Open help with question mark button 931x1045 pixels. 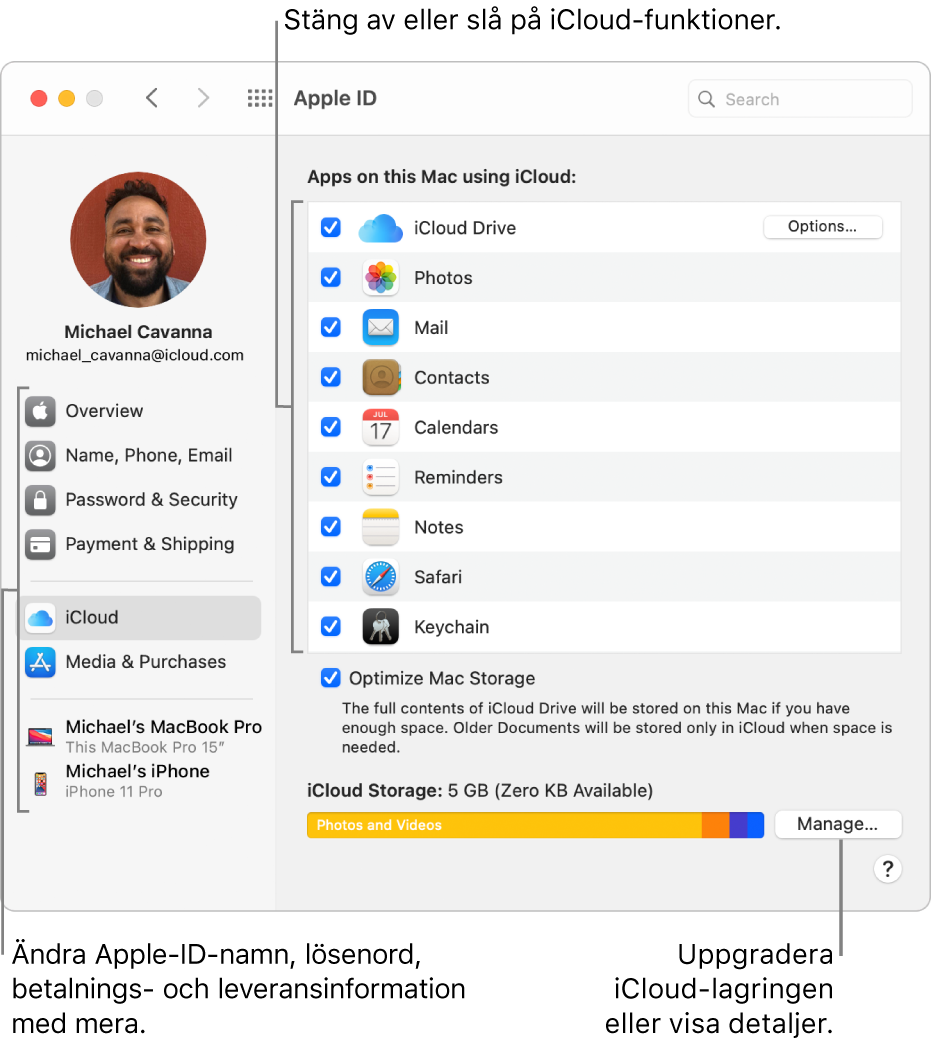coord(887,869)
